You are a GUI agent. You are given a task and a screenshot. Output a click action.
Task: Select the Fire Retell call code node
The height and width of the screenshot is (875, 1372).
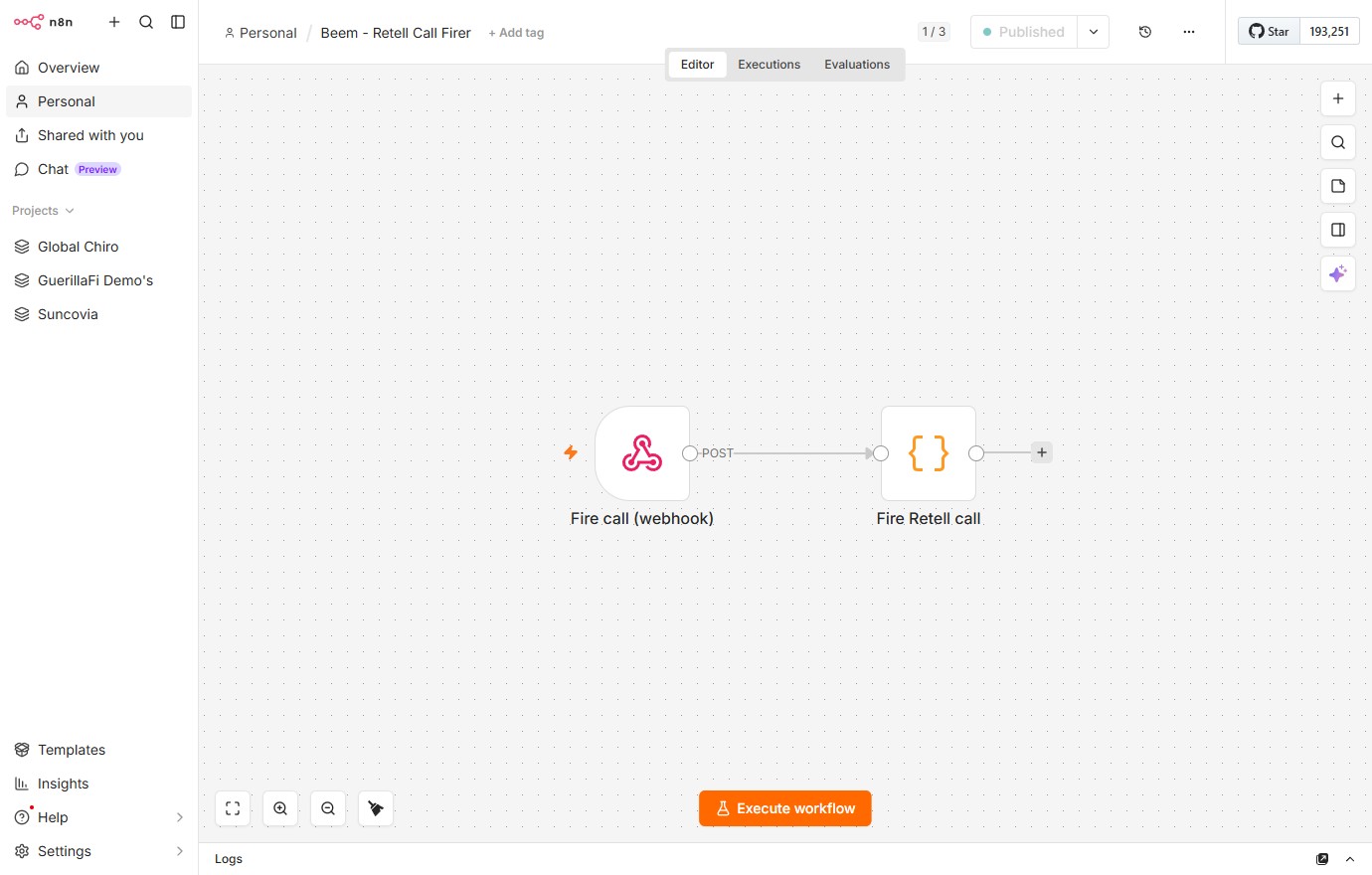tap(929, 453)
